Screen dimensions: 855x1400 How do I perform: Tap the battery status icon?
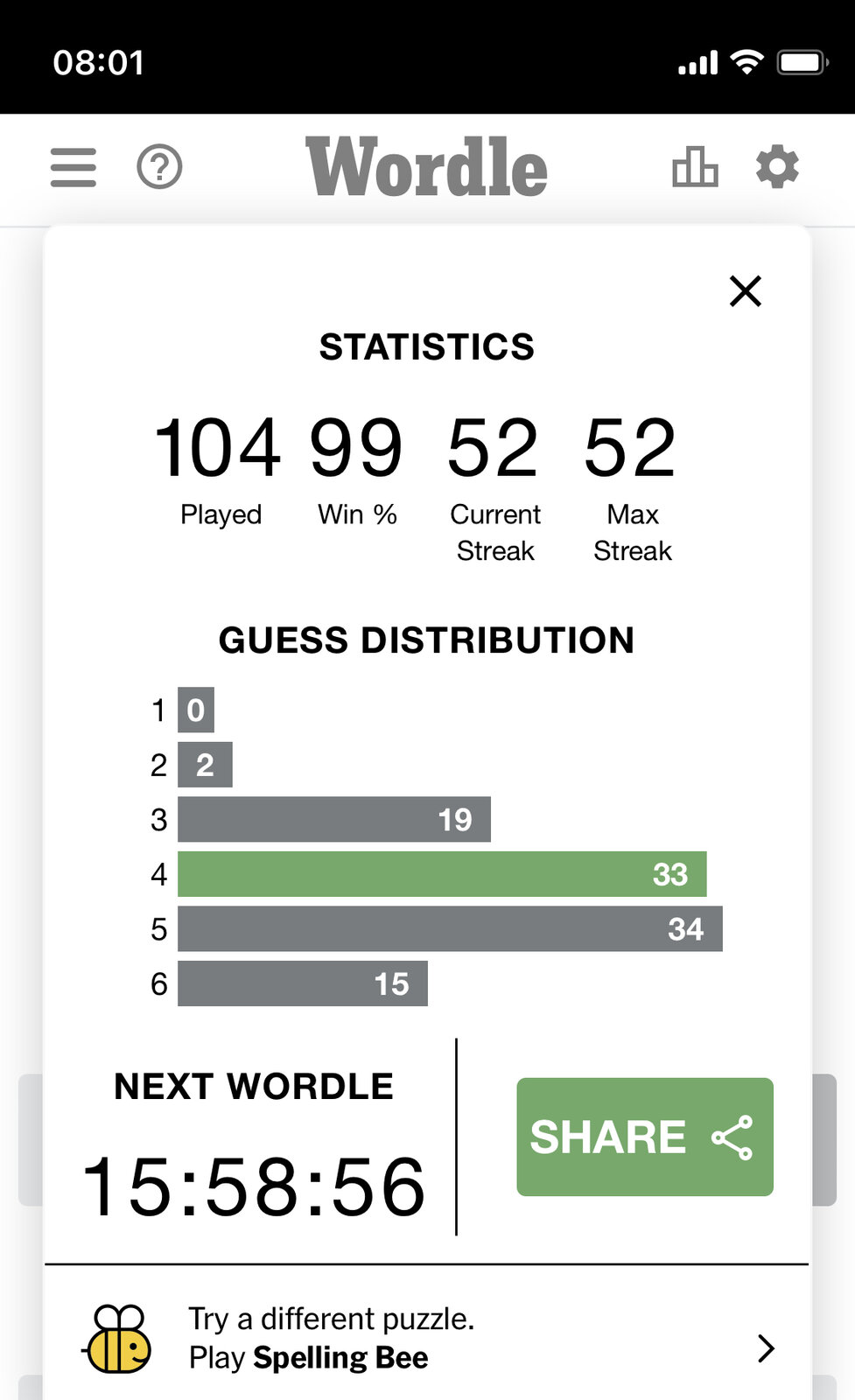coord(802,62)
